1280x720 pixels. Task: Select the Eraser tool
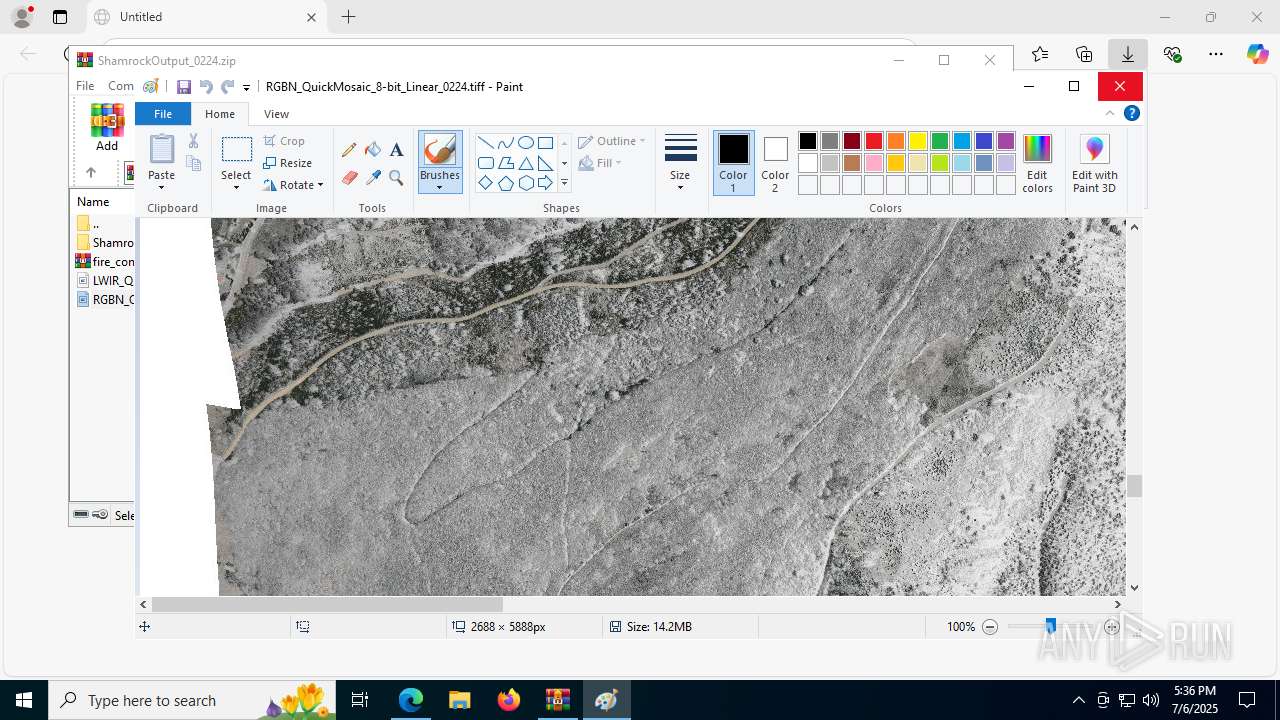[x=349, y=178]
